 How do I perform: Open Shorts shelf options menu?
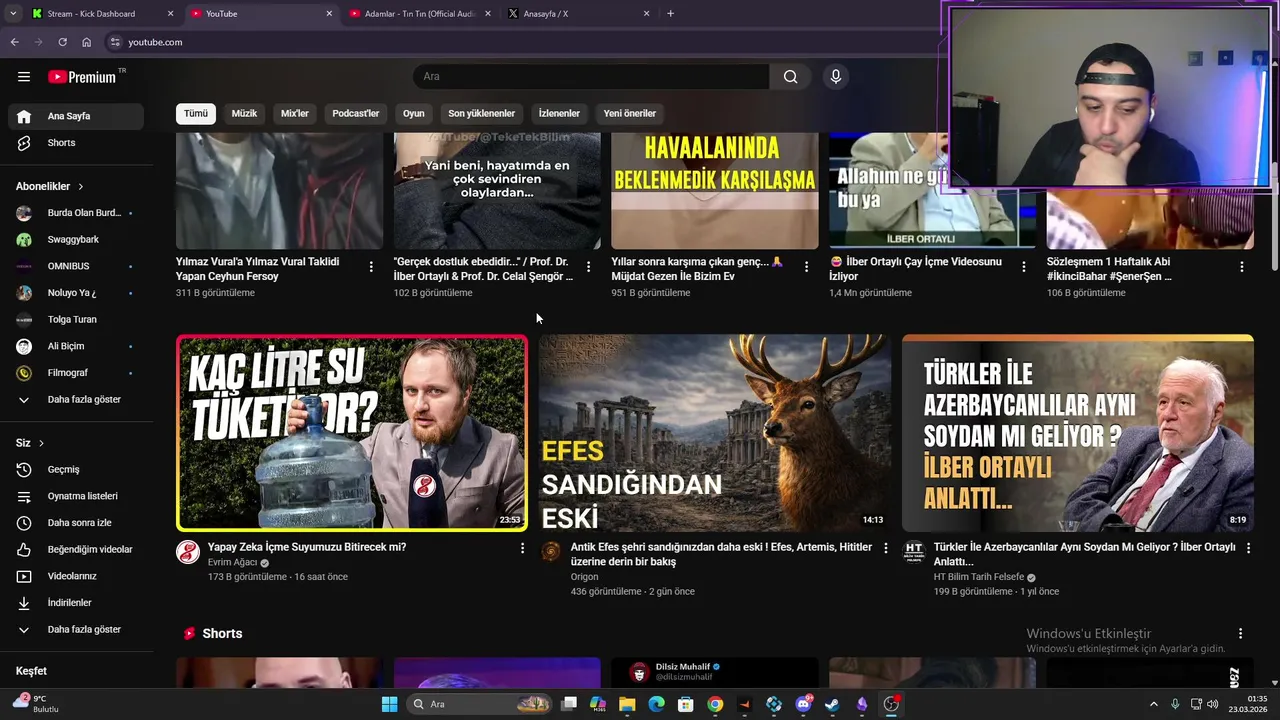tap(1240, 634)
